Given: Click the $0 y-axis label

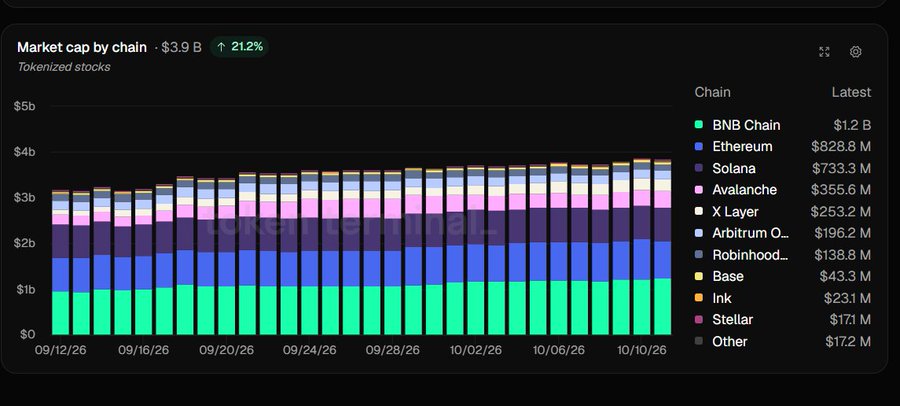Looking at the screenshot, I should [27, 334].
